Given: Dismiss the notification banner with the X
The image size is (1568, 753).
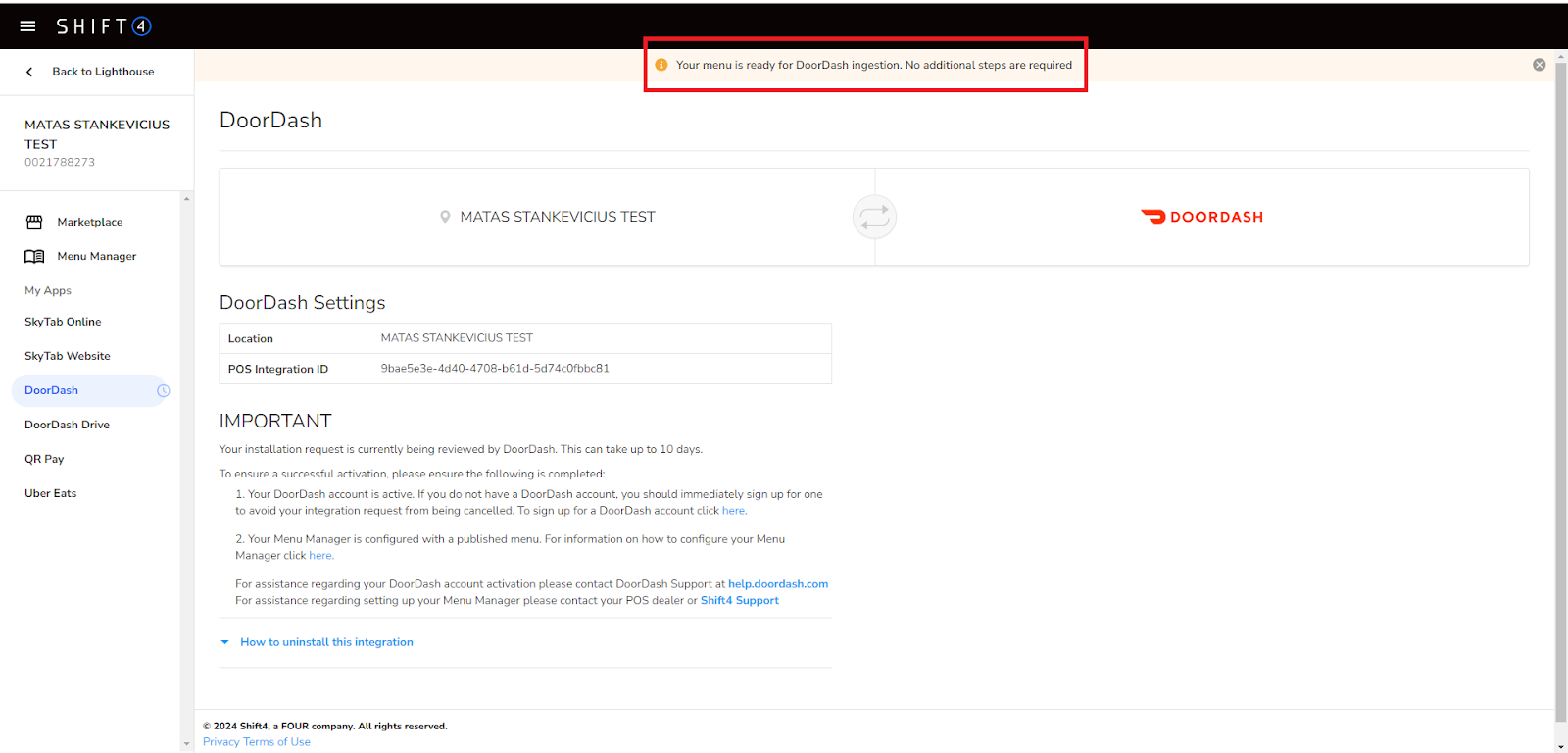Looking at the screenshot, I should [x=1540, y=65].
